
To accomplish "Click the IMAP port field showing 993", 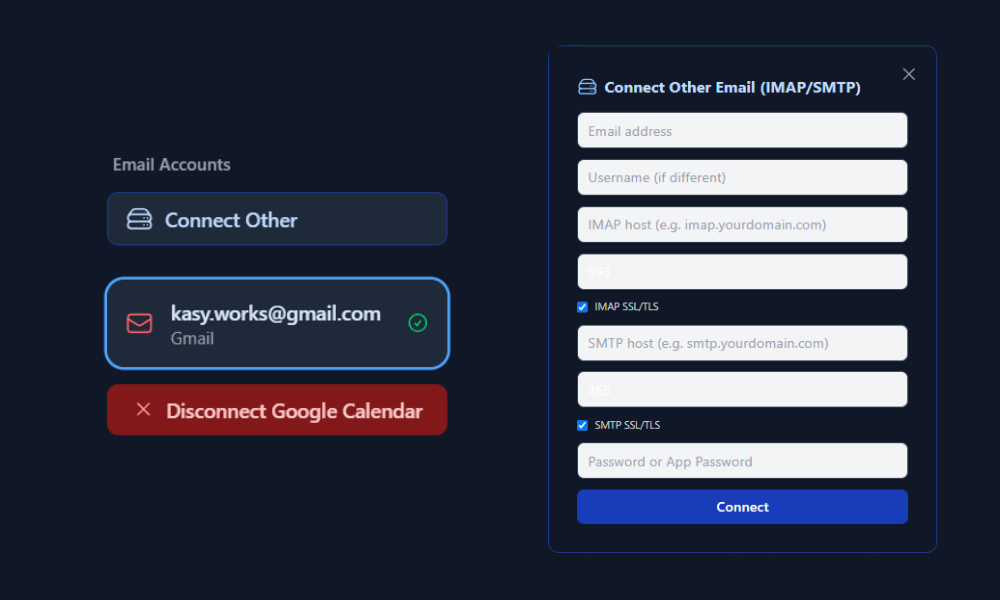I will pos(742,272).
